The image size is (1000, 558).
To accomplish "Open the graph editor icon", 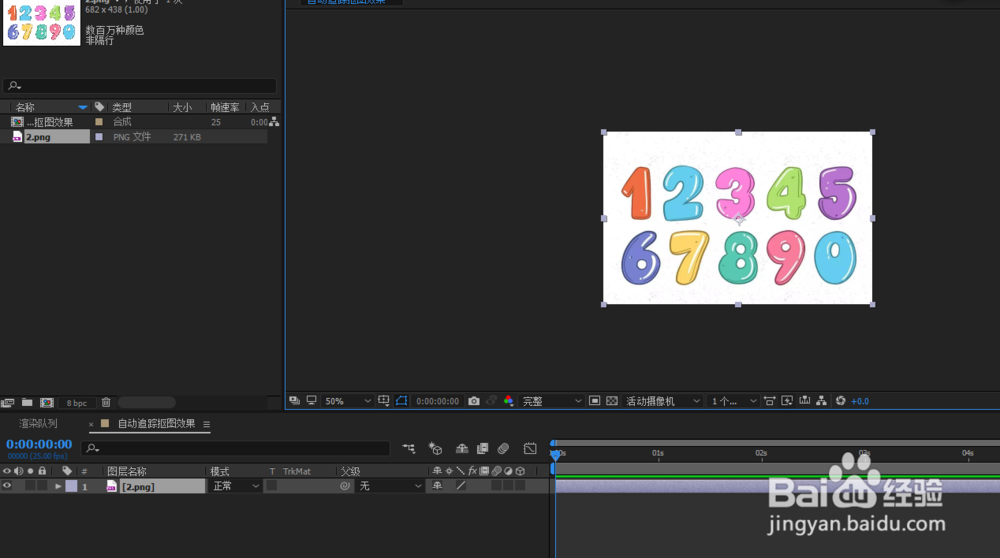I will pyautogui.click(x=530, y=448).
